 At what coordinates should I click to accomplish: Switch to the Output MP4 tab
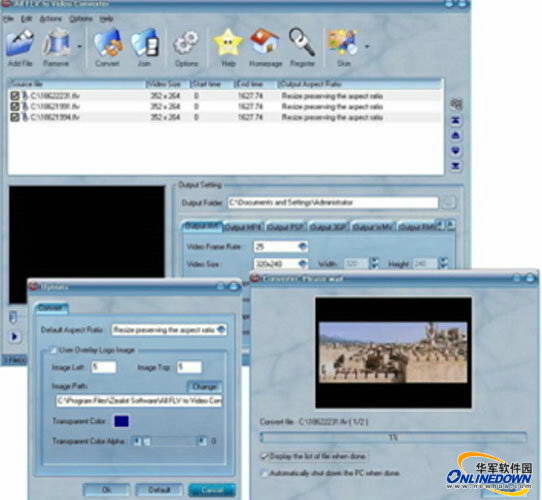(244, 227)
